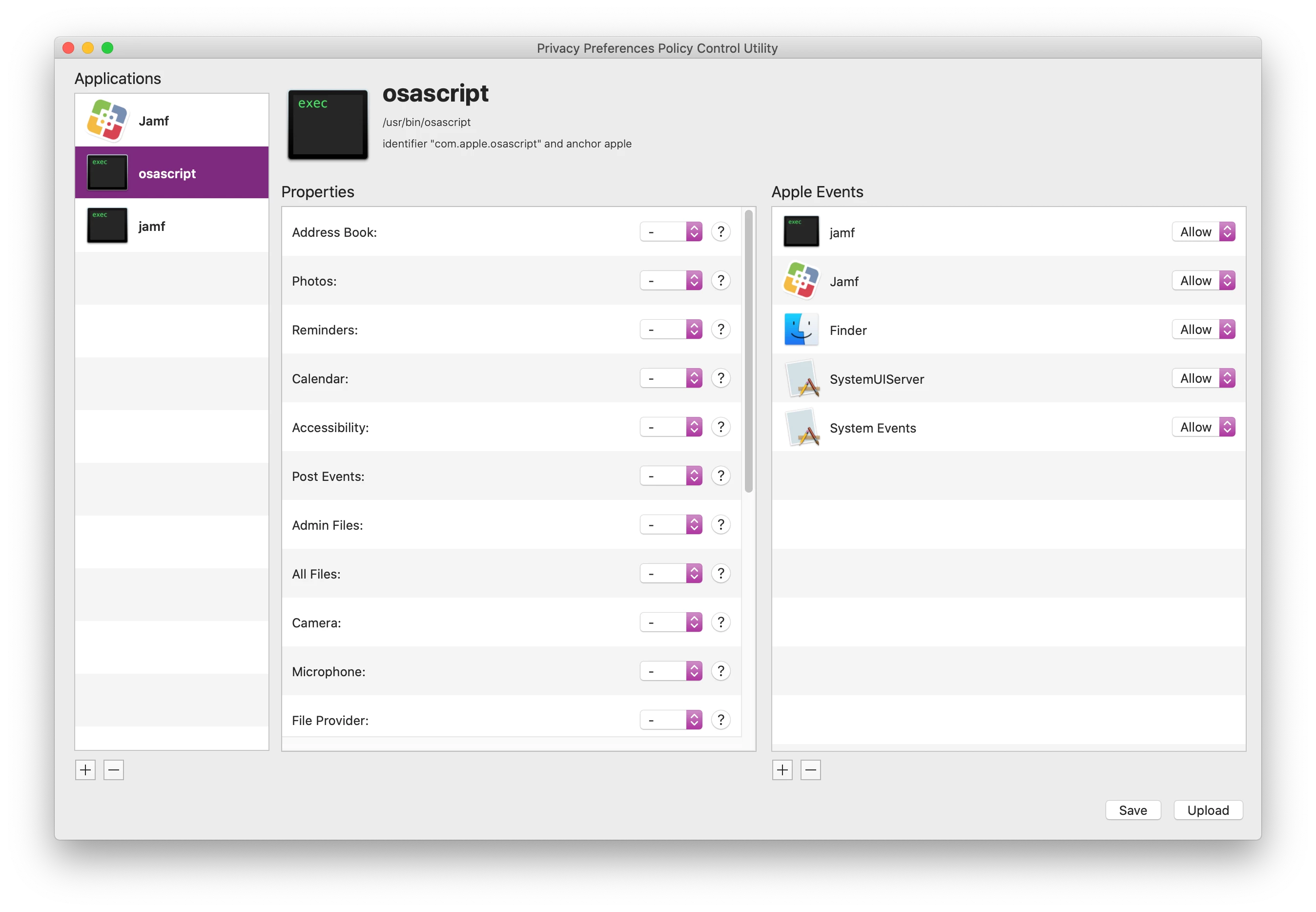The image size is (1316, 912).
Task: Open the Admin Files permission dropdown
Action: (x=671, y=524)
